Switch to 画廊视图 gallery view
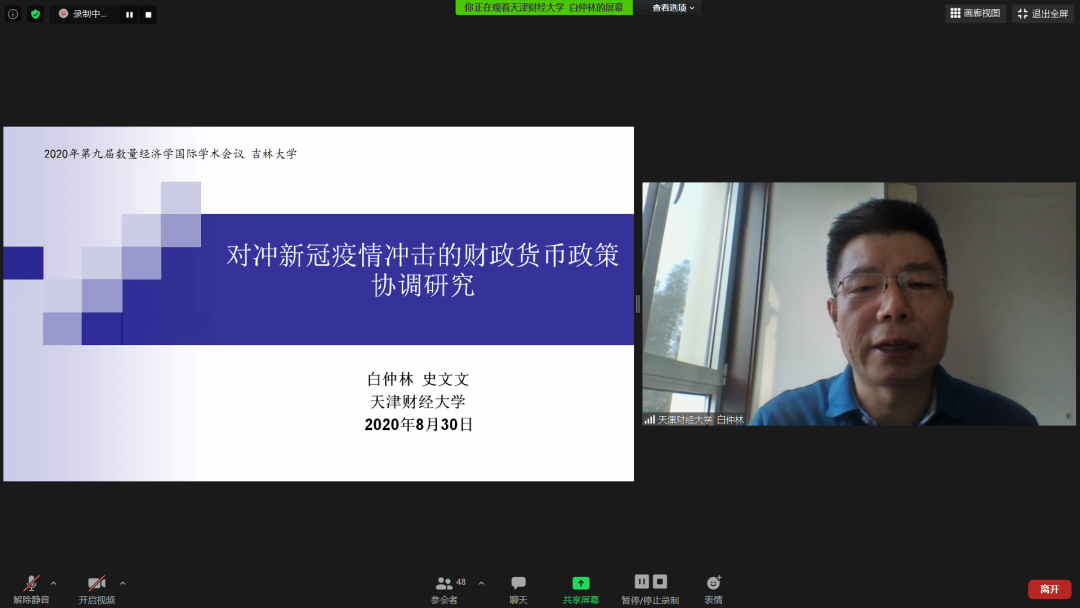The height and width of the screenshot is (608, 1080). [x=975, y=13]
